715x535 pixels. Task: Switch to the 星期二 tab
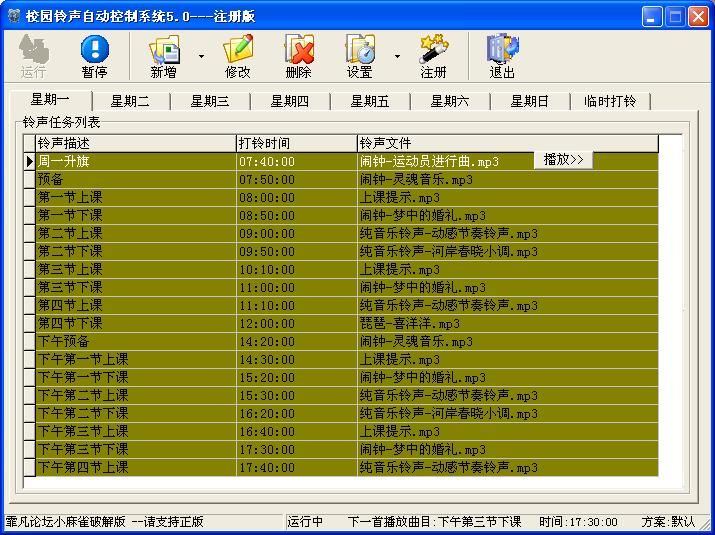(x=130, y=101)
